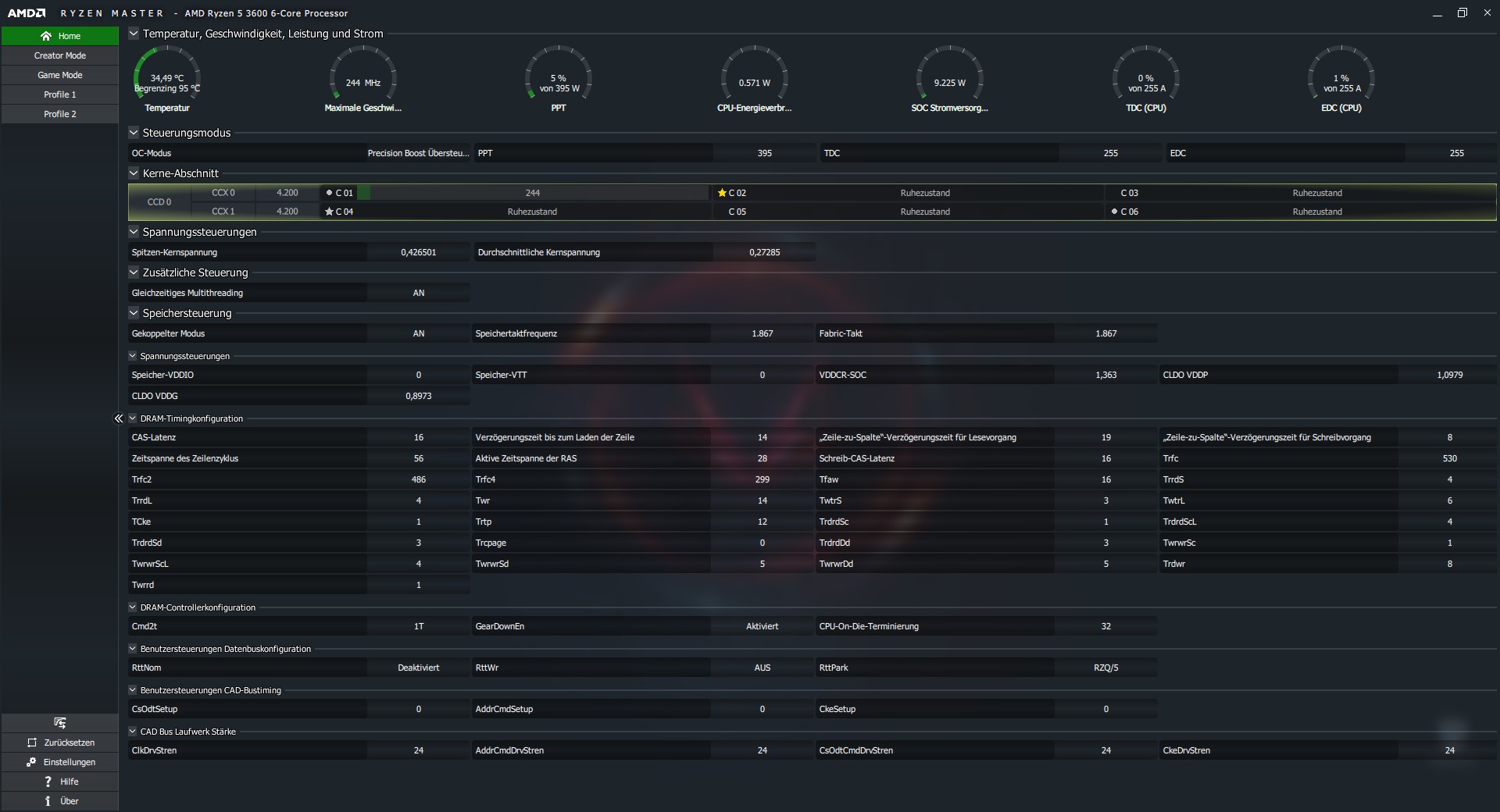This screenshot has height=812, width=1500.
Task: Collapse the Temperatur, Geschwindigkeit, Leistung und Strom section
Action: click(x=134, y=34)
